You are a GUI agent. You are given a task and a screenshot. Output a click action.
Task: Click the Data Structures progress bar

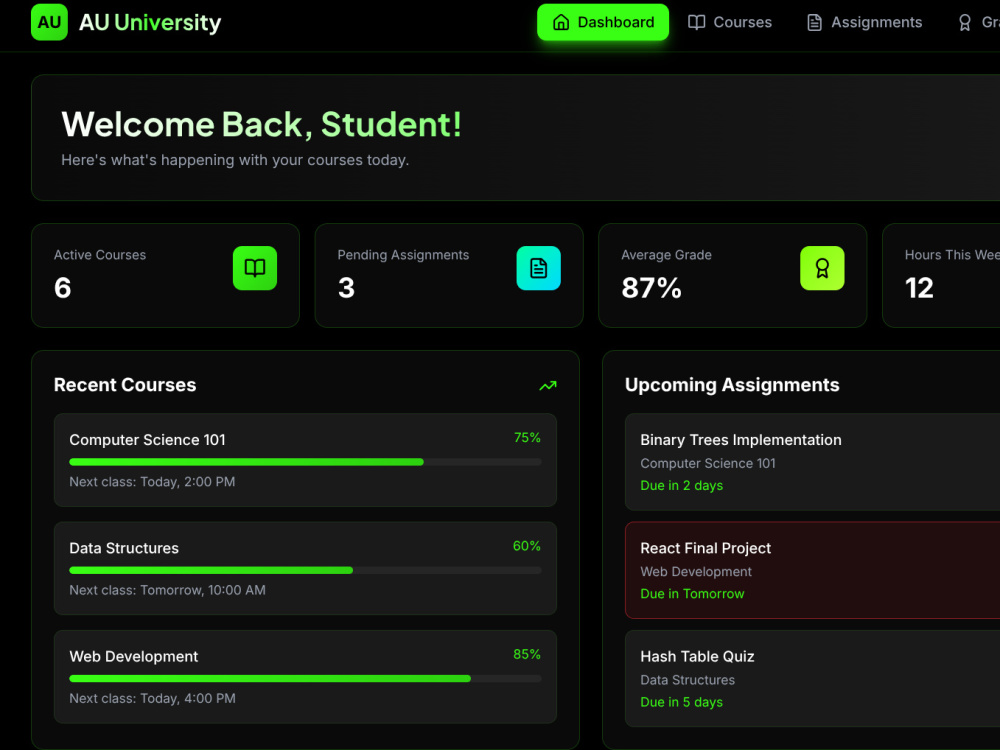pos(305,570)
